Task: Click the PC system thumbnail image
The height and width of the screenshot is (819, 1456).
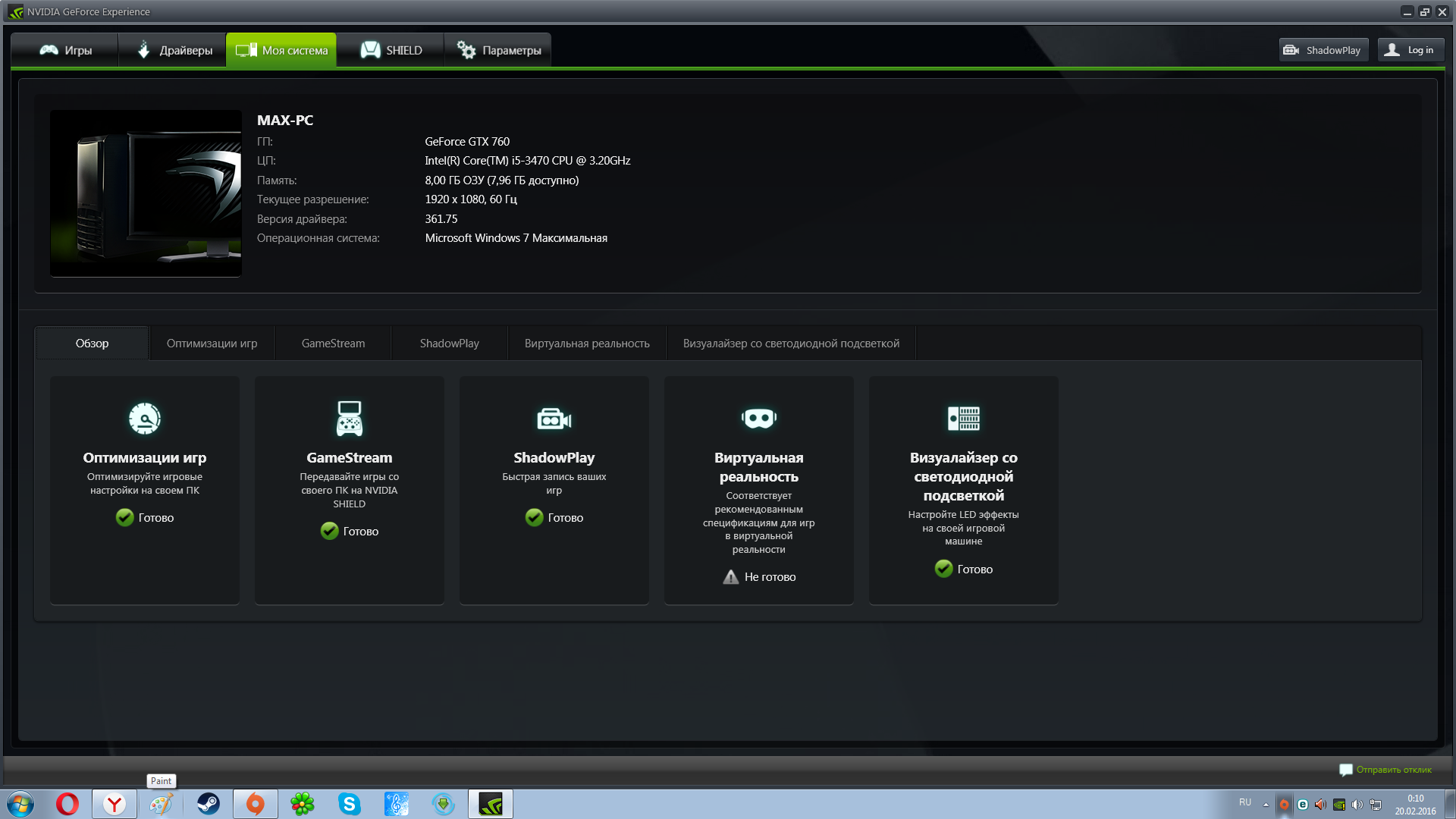Action: 146,193
